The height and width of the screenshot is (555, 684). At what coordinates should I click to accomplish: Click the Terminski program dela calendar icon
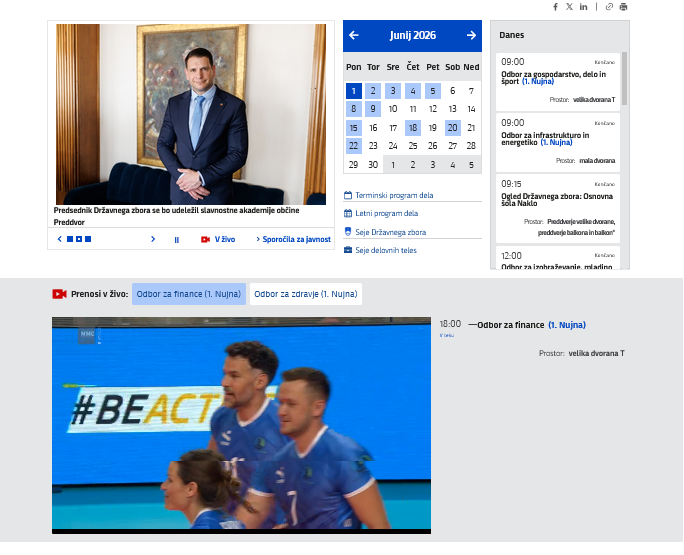(x=348, y=195)
